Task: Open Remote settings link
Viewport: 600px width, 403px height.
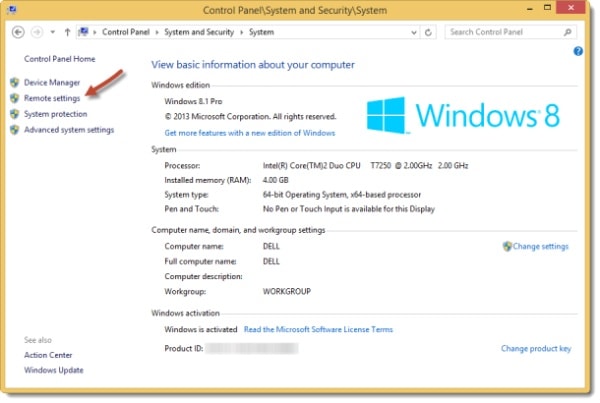Action: (x=52, y=98)
